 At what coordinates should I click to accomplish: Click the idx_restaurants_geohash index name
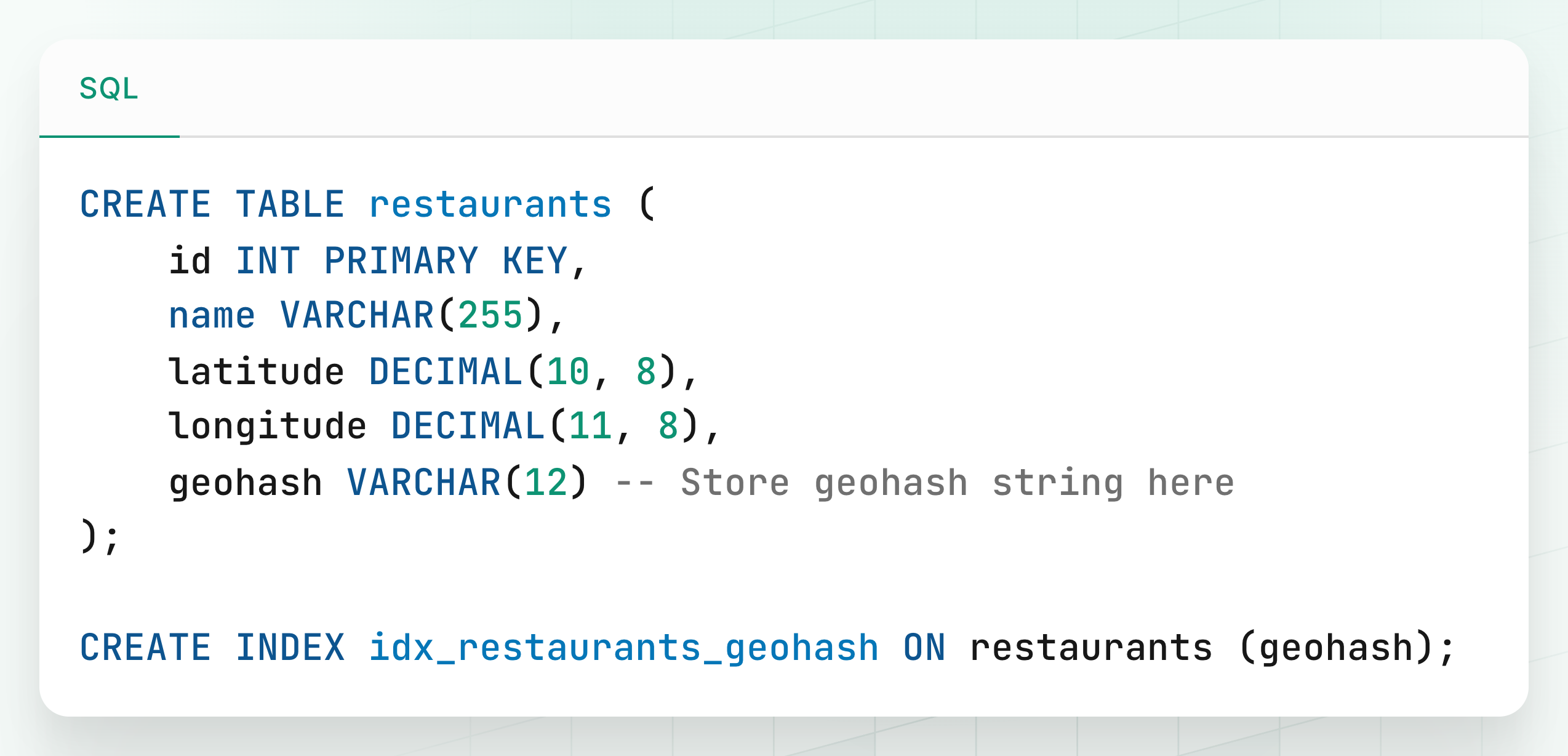point(623,648)
